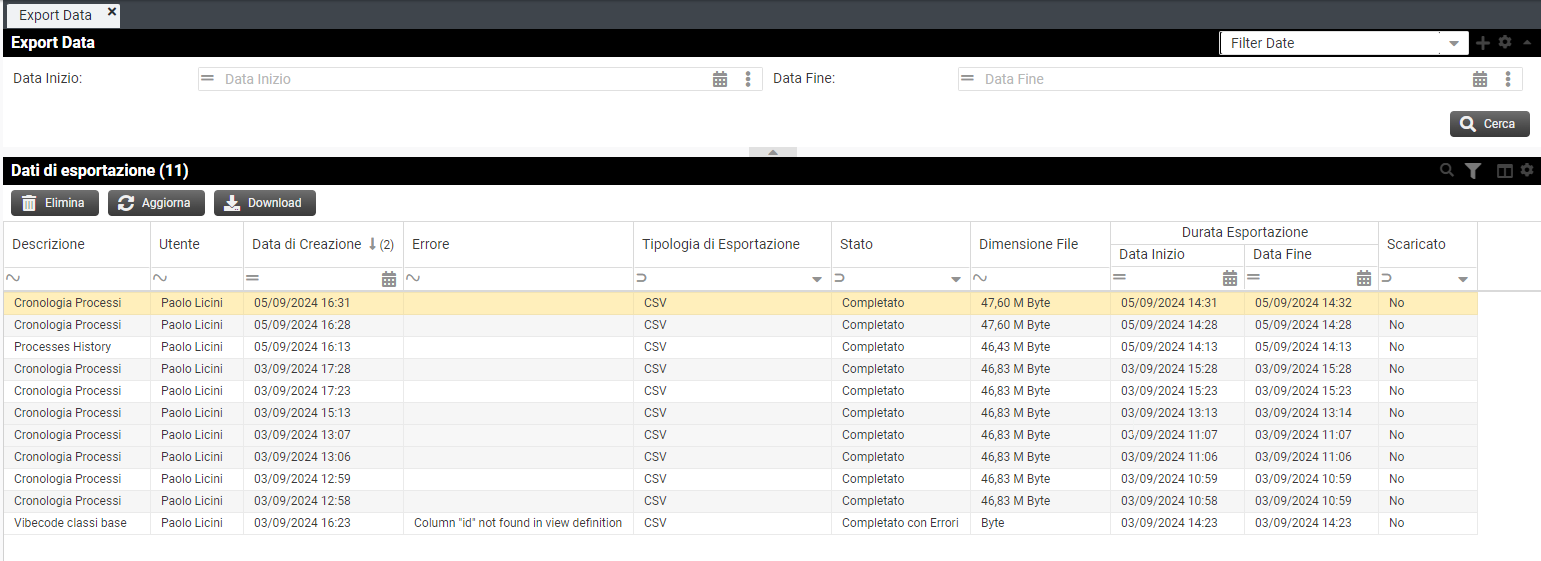Open the Stato column filter dropdown

pos(956,279)
